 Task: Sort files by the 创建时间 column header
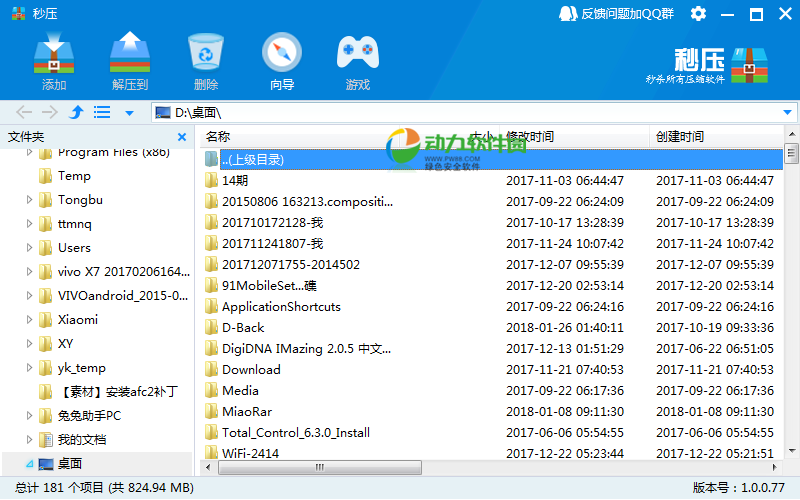click(680, 136)
